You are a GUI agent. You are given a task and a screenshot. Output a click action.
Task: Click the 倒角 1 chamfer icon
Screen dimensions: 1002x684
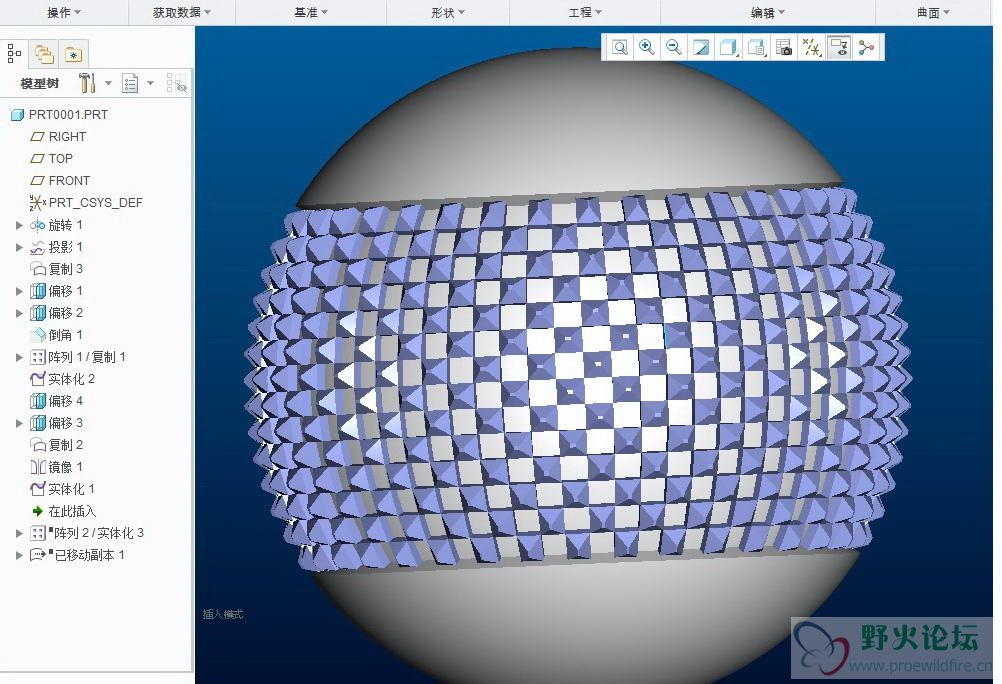[38, 335]
